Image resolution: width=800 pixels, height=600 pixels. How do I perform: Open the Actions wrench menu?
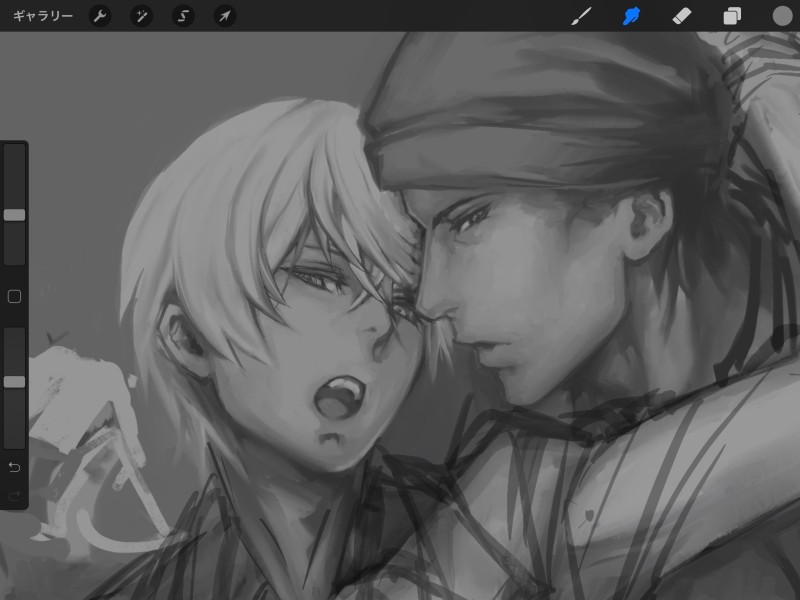click(x=100, y=16)
